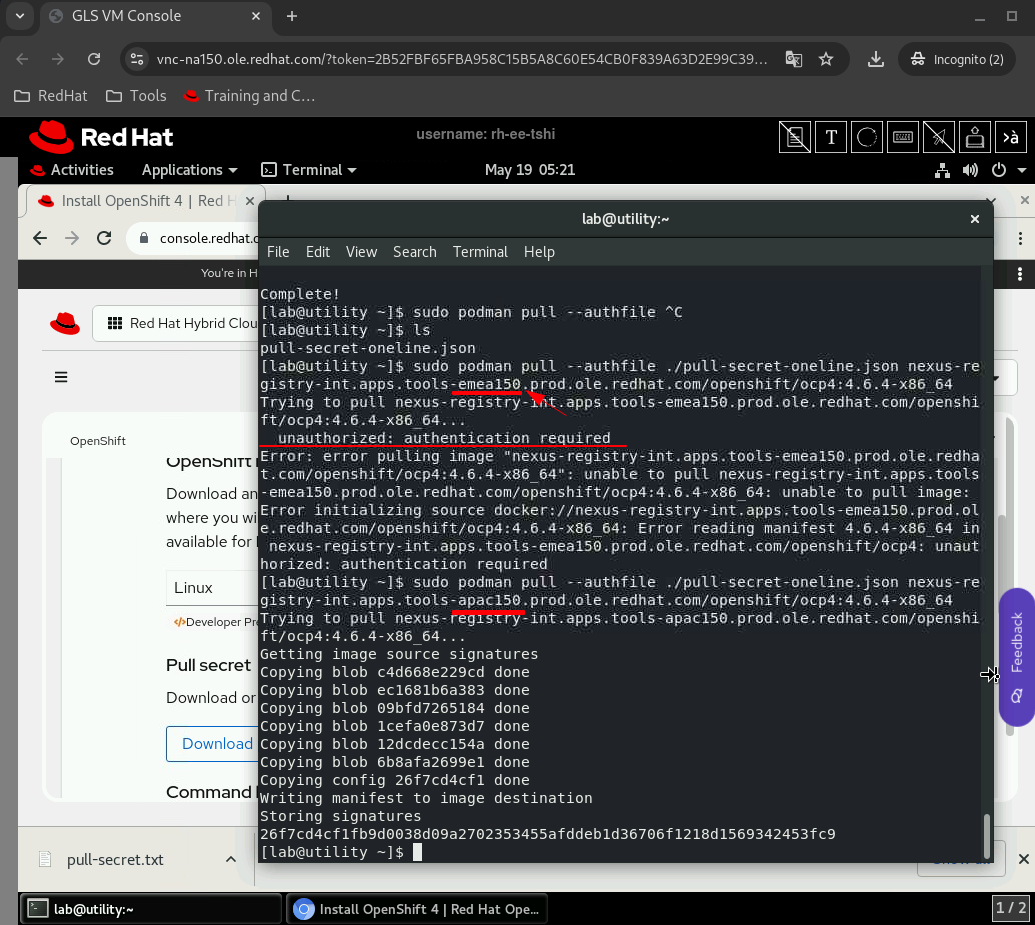Click the '>à' keyboard layout icon
Screen dimensions: 1035x925
tap(1011, 137)
